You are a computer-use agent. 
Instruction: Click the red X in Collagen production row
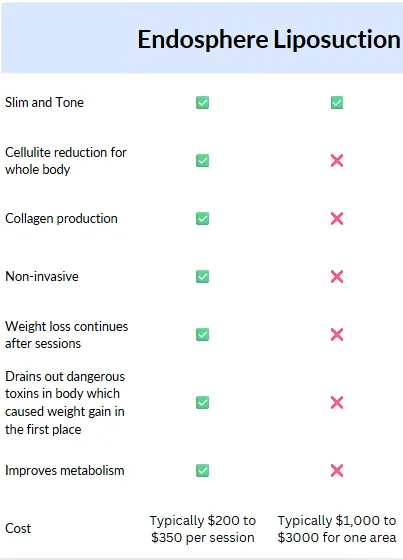point(337,219)
